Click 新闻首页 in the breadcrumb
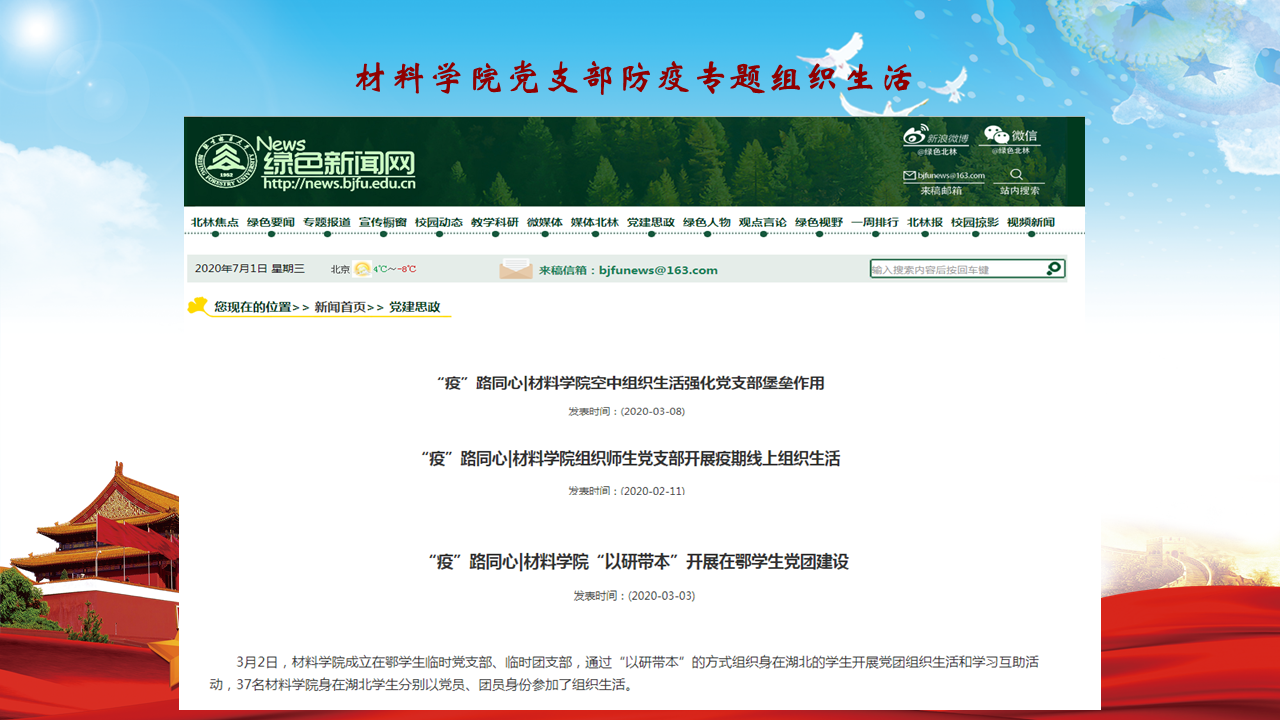 click(x=340, y=307)
